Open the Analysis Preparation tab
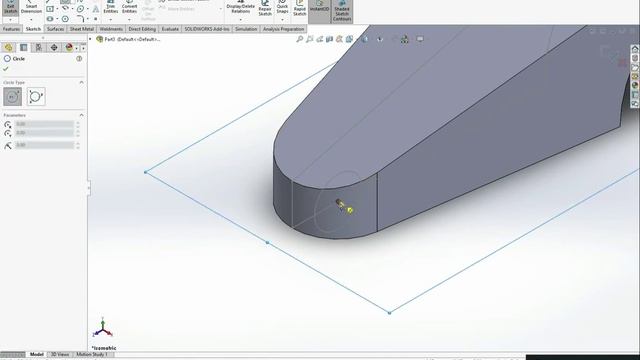The height and width of the screenshot is (360, 640). pyautogui.click(x=284, y=29)
